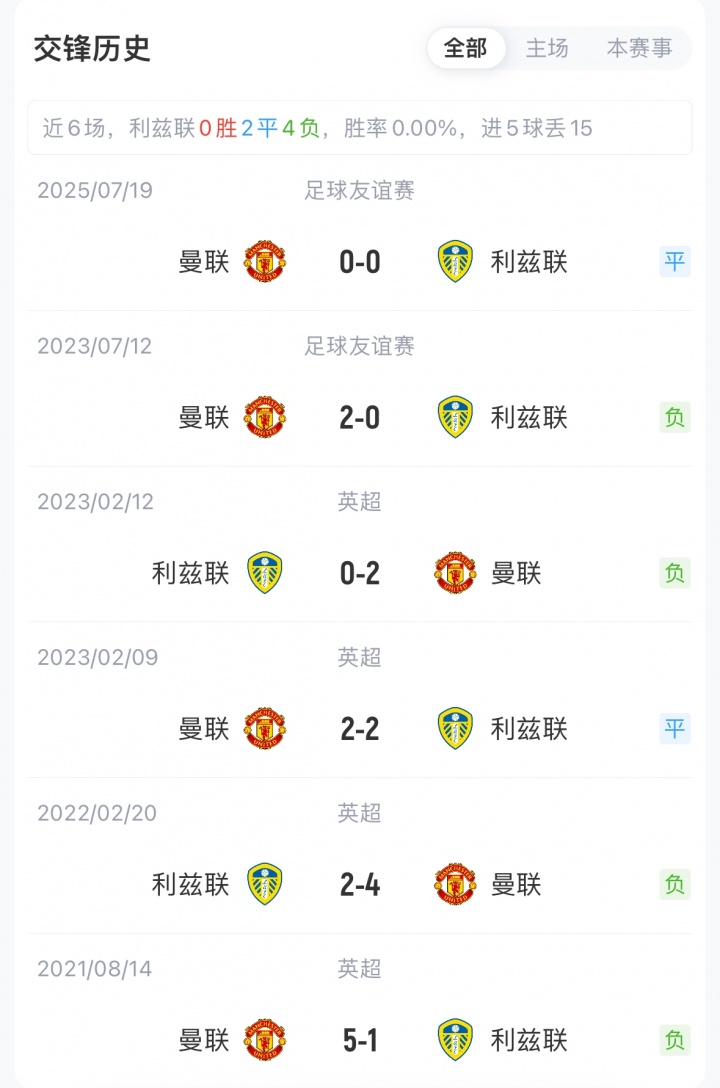Open the 5-1 match score
Viewport: 720px width, 1088px height.
click(360, 1041)
